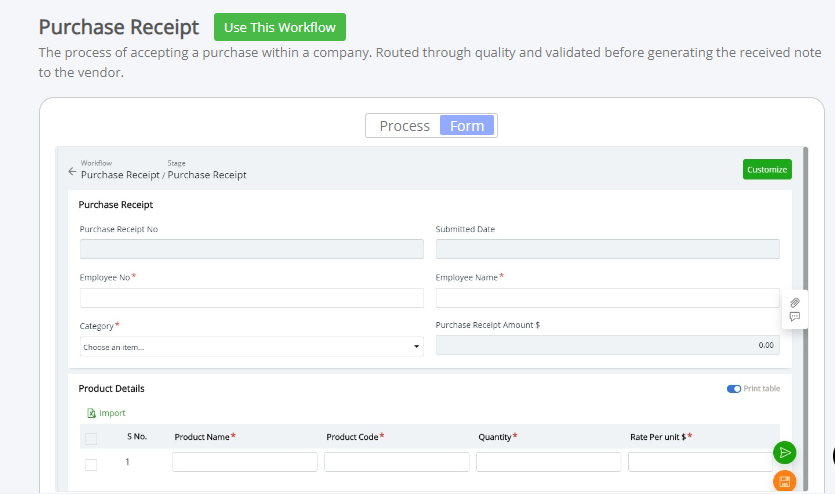Click Use This Workflow button
The image size is (835, 494).
(280, 27)
